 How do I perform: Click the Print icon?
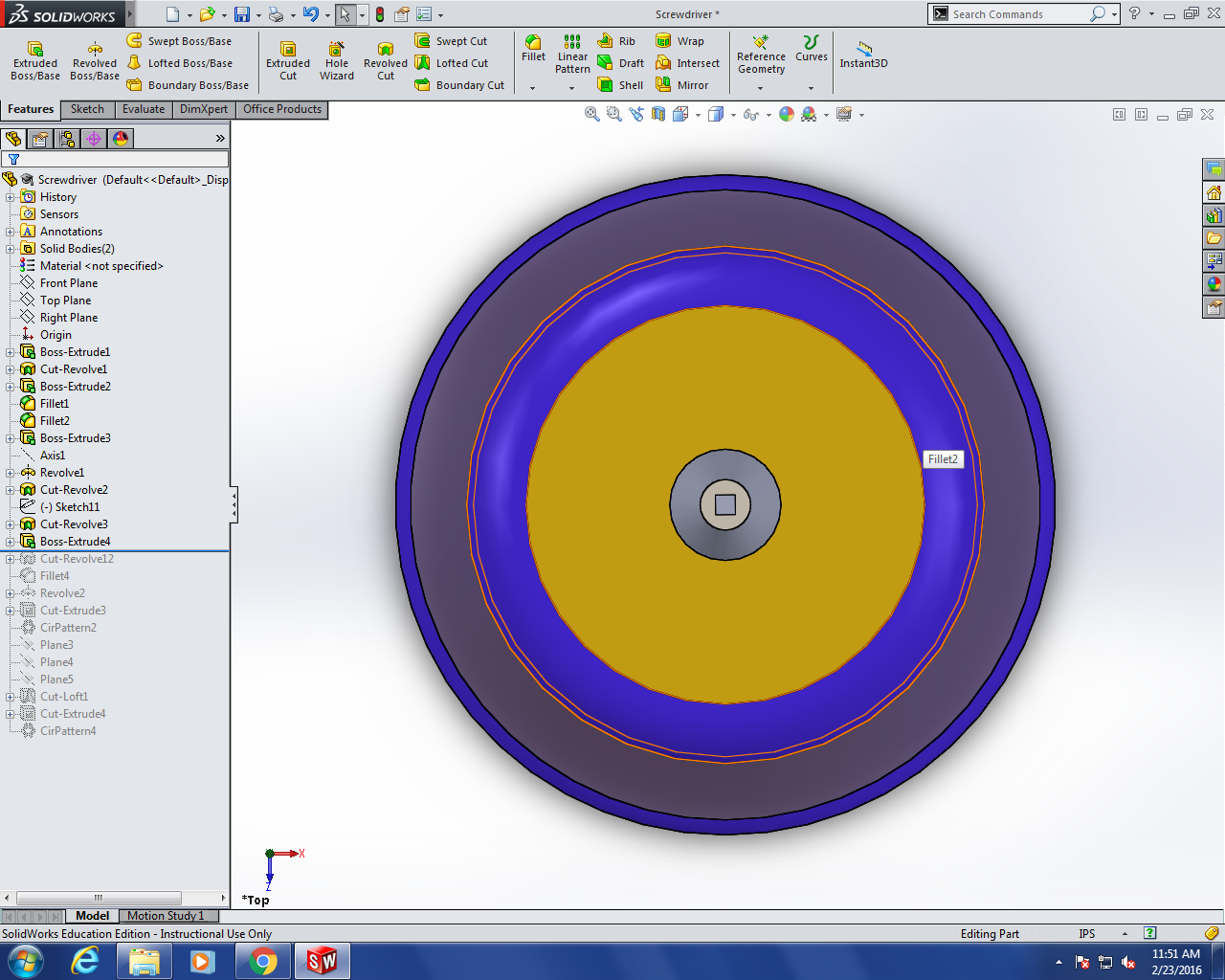point(276,14)
